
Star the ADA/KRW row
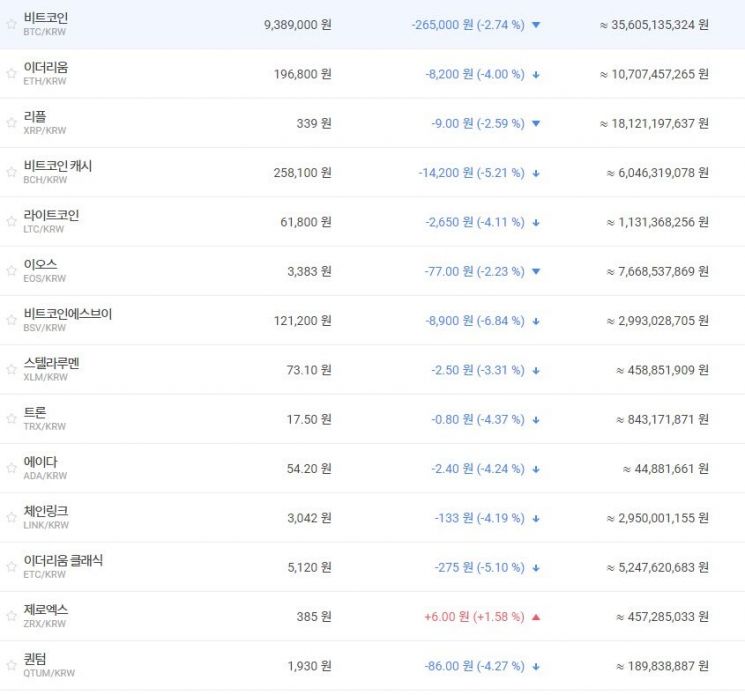11,468
